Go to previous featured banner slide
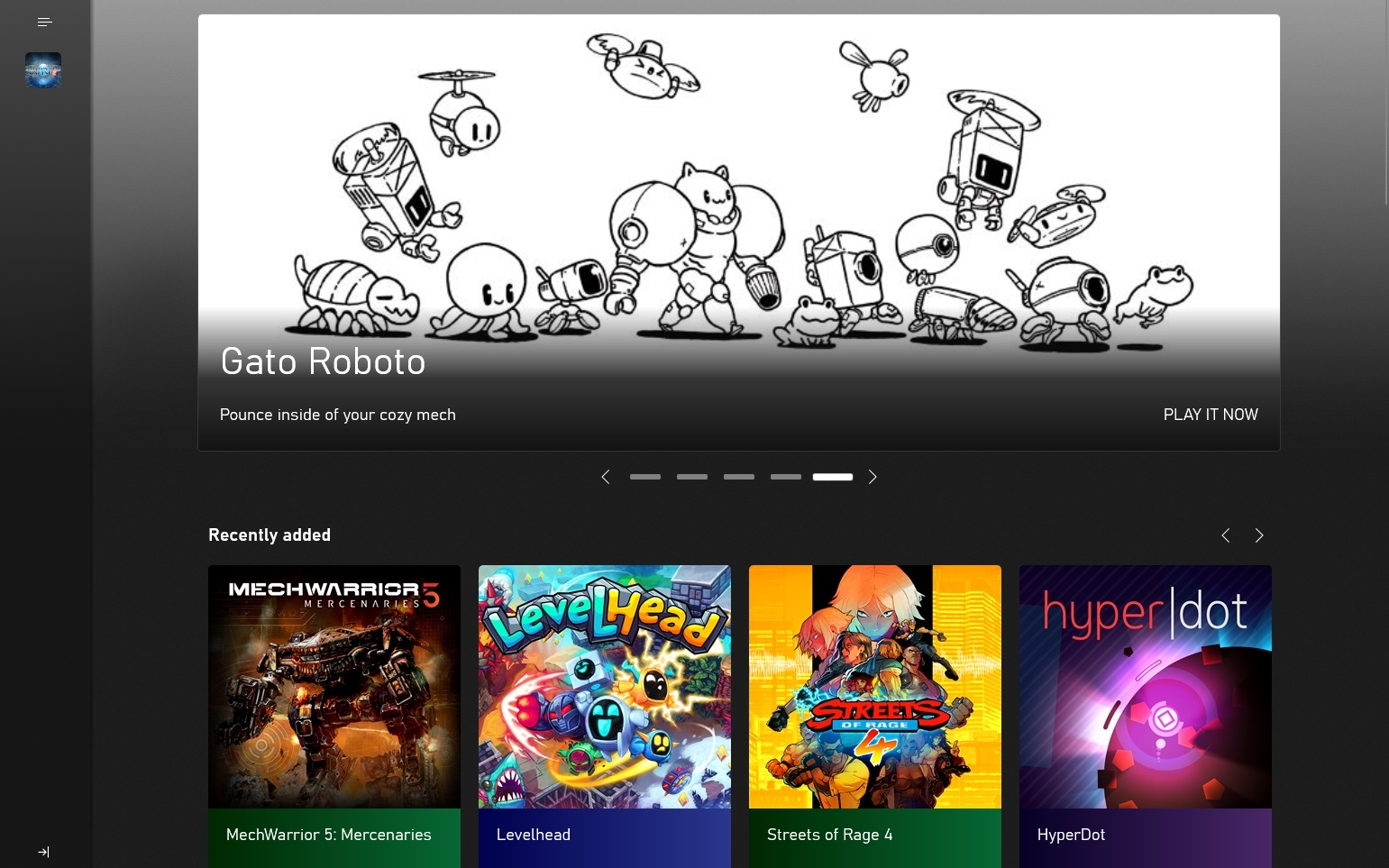1389x868 pixels. 606,477
